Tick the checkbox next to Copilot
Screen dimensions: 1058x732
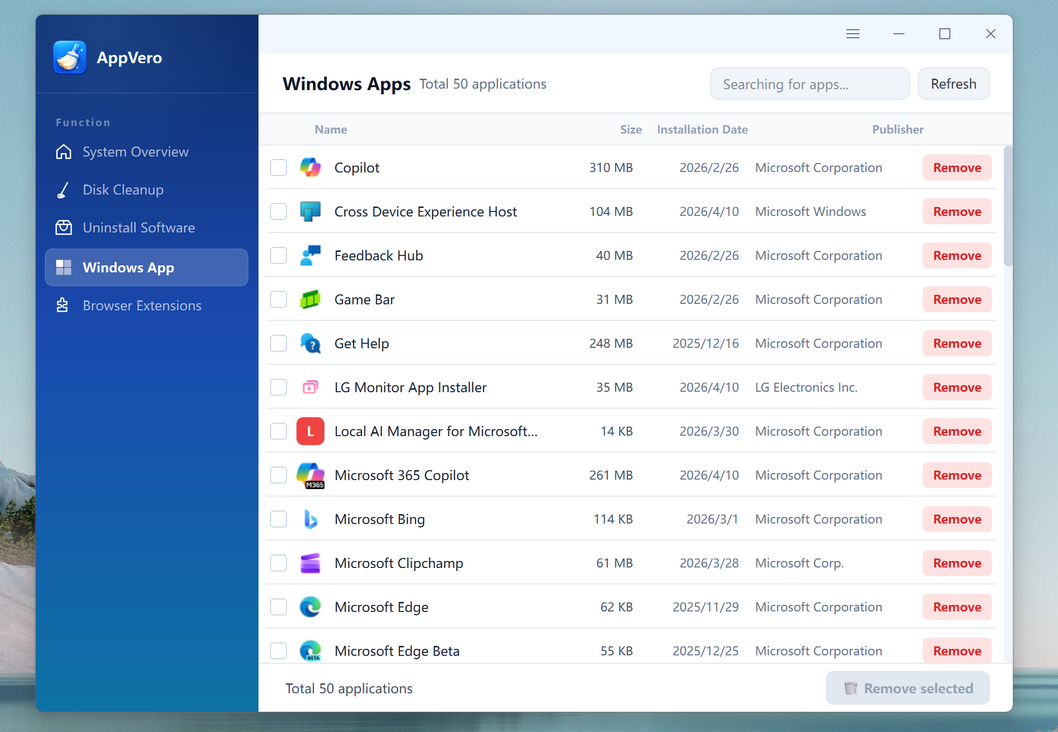(279, 168)
